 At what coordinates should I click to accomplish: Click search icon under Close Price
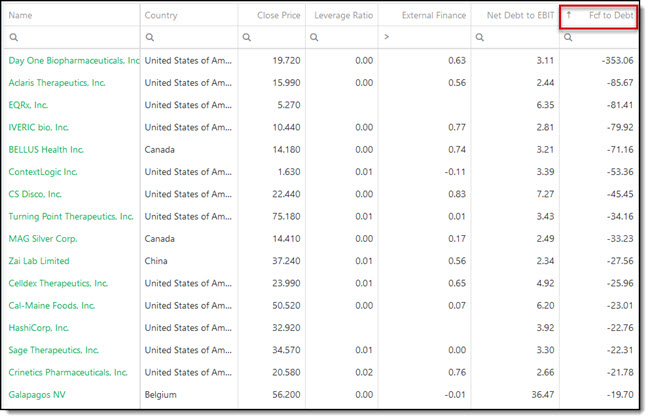tap(247, 37)
